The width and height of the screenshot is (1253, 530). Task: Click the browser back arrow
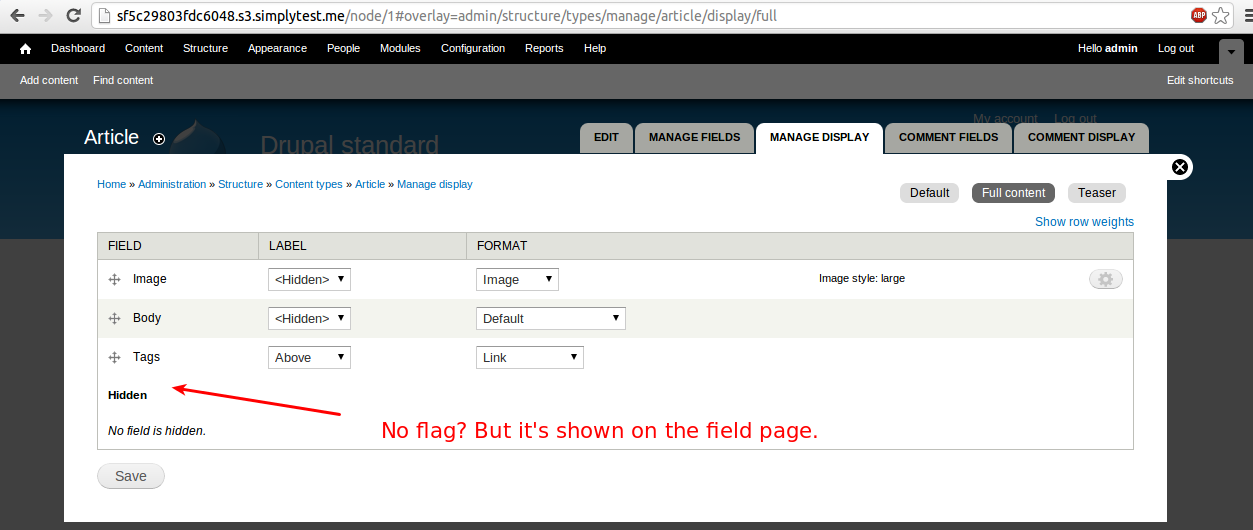(x=17, y=16)
